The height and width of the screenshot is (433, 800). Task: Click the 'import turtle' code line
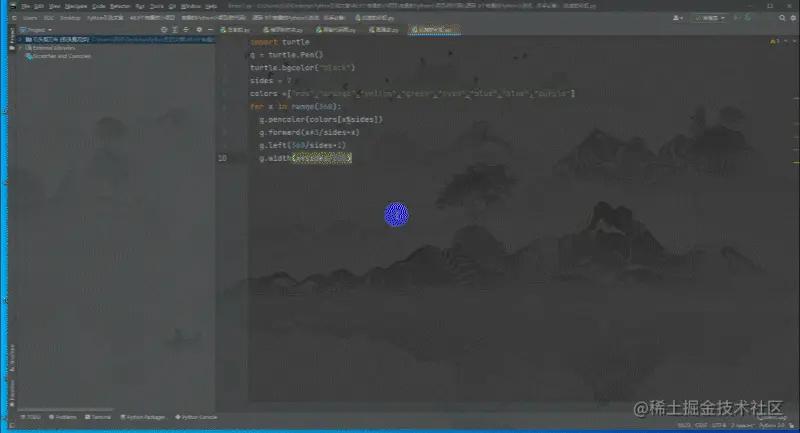280,42
